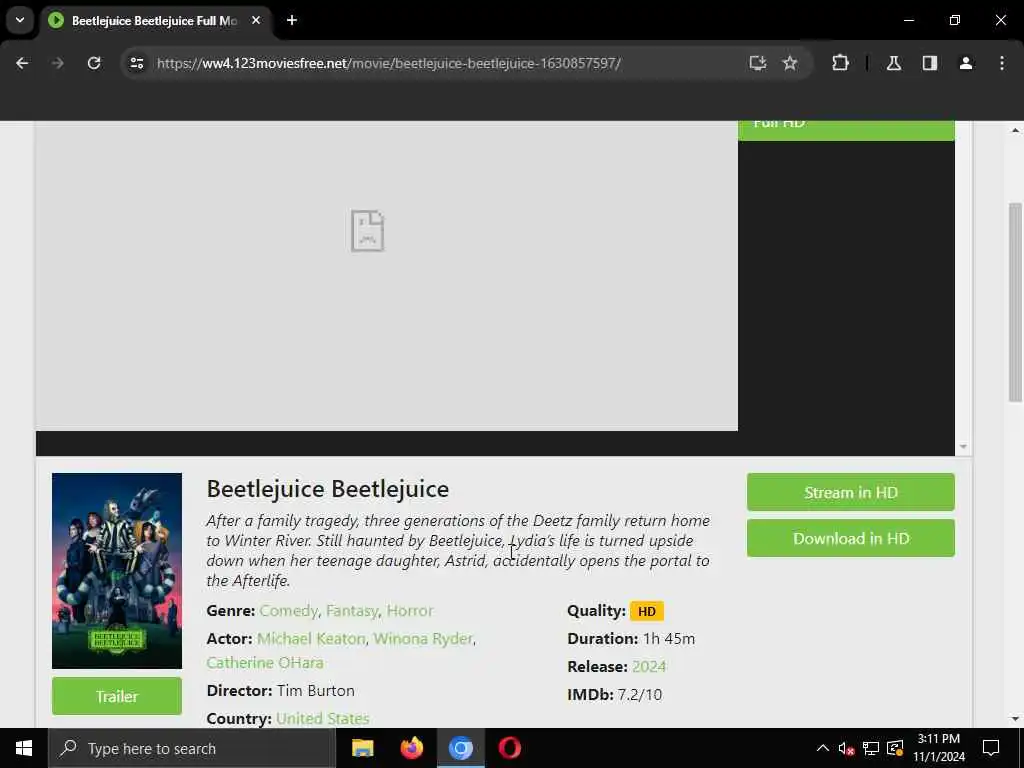1024x768 pixels.
Task: Reload the page with refresh icon
Action: tap(94, 63)
